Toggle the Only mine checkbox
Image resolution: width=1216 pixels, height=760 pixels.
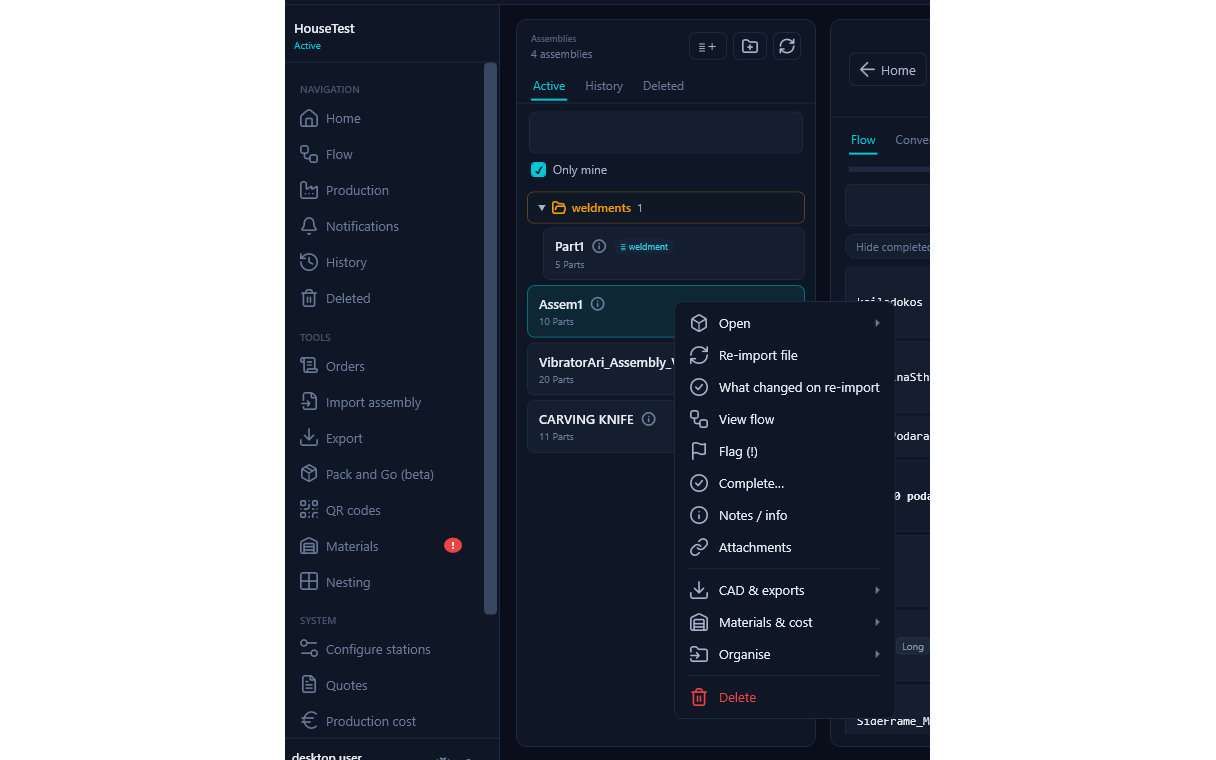pyautogui.click(x=538, y=170)
